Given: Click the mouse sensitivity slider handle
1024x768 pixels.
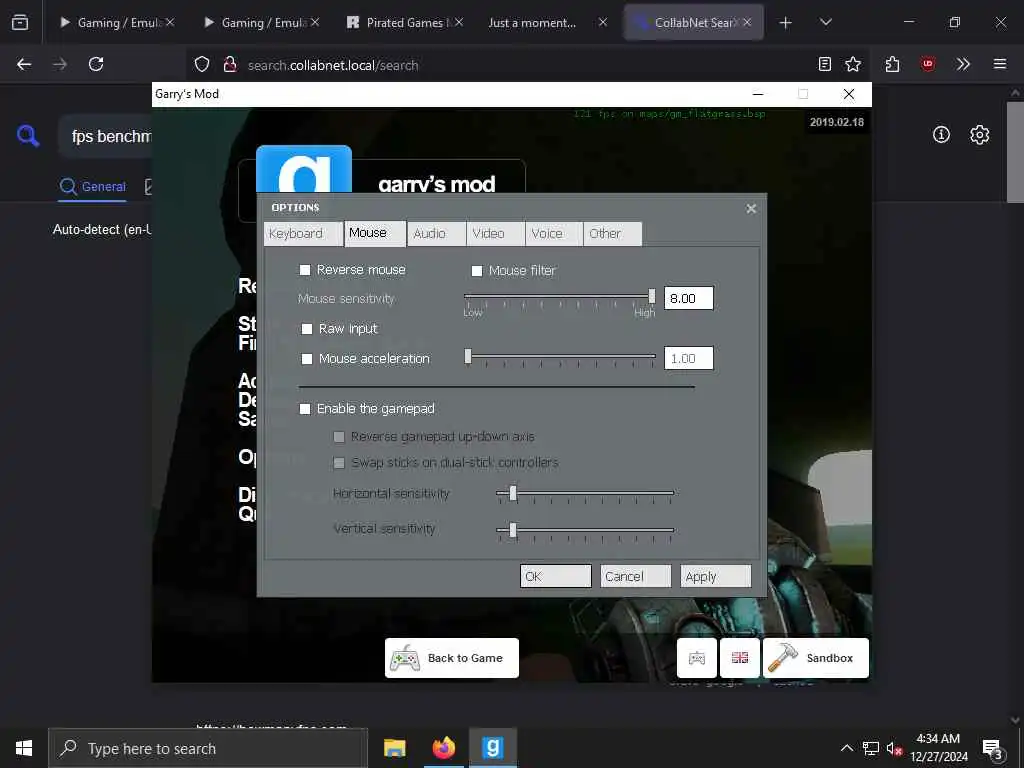Looking at the screenshot, I should click(652, 296).
